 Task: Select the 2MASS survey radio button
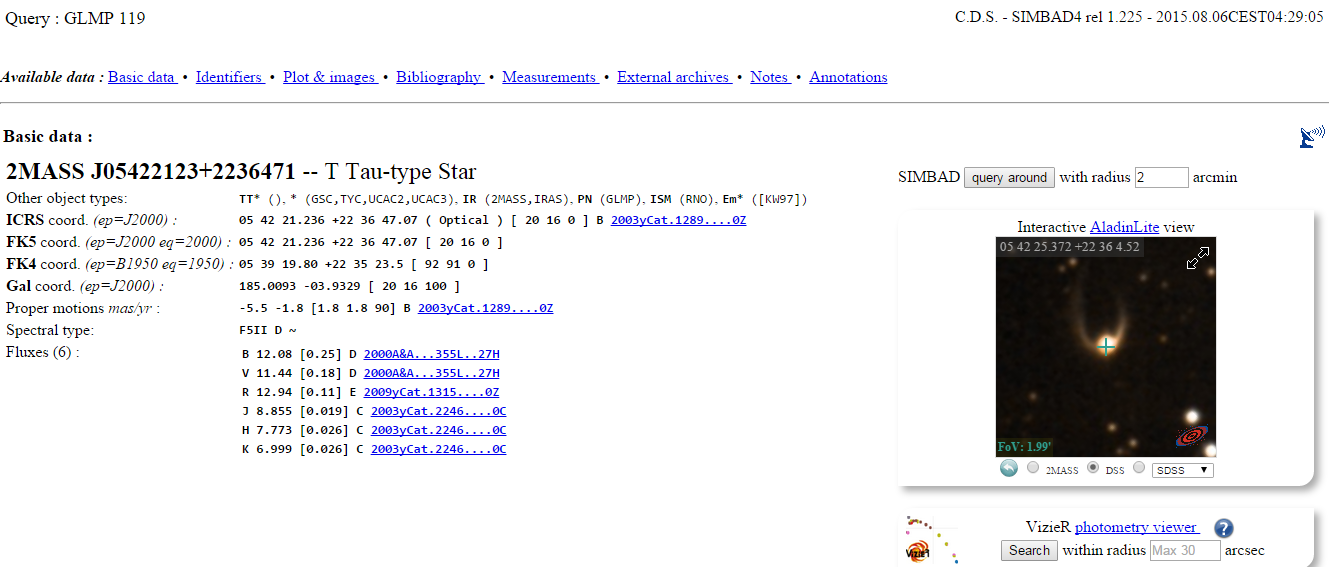1033,468
